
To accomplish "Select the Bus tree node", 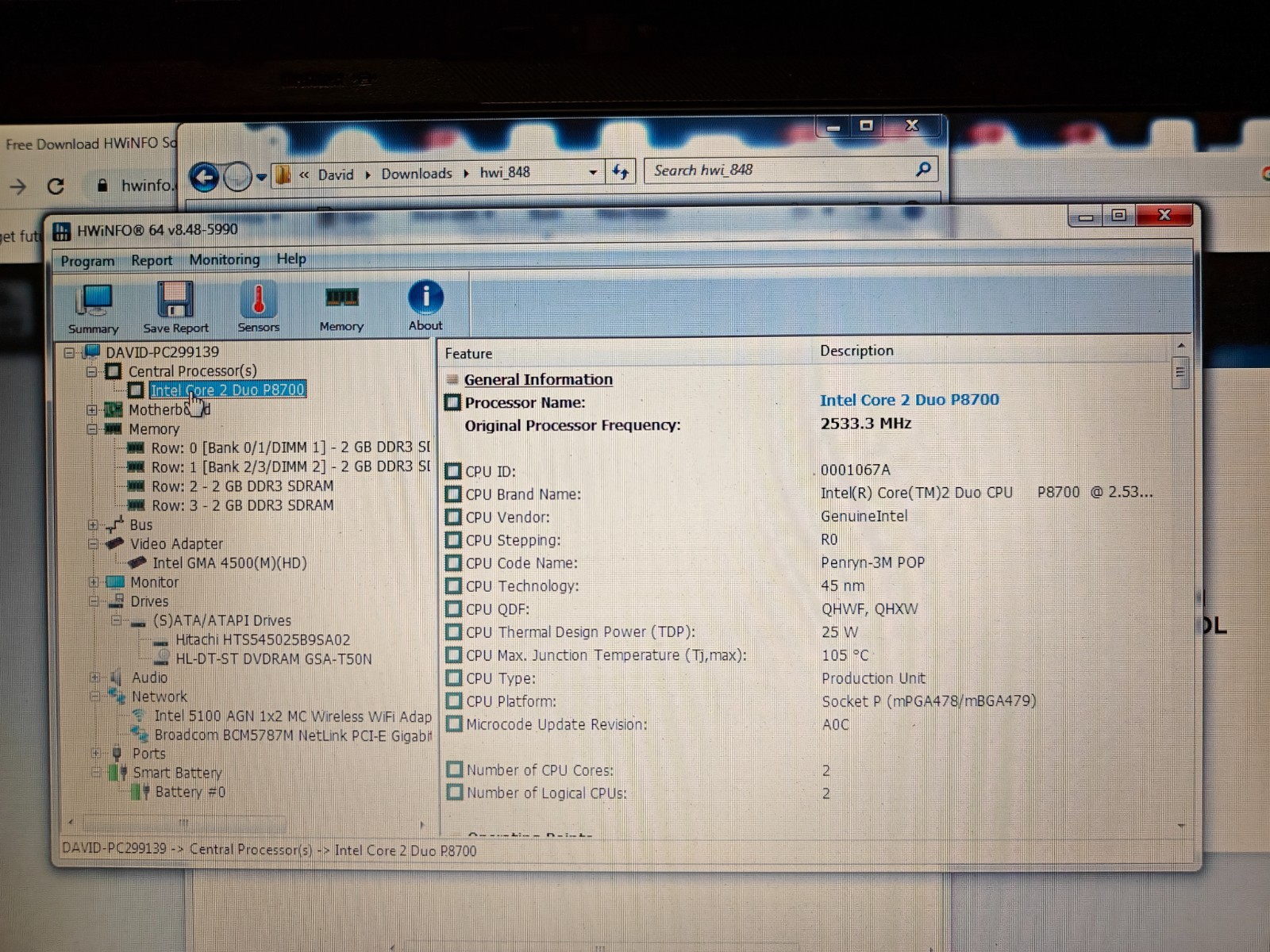I will coord(140,524).
